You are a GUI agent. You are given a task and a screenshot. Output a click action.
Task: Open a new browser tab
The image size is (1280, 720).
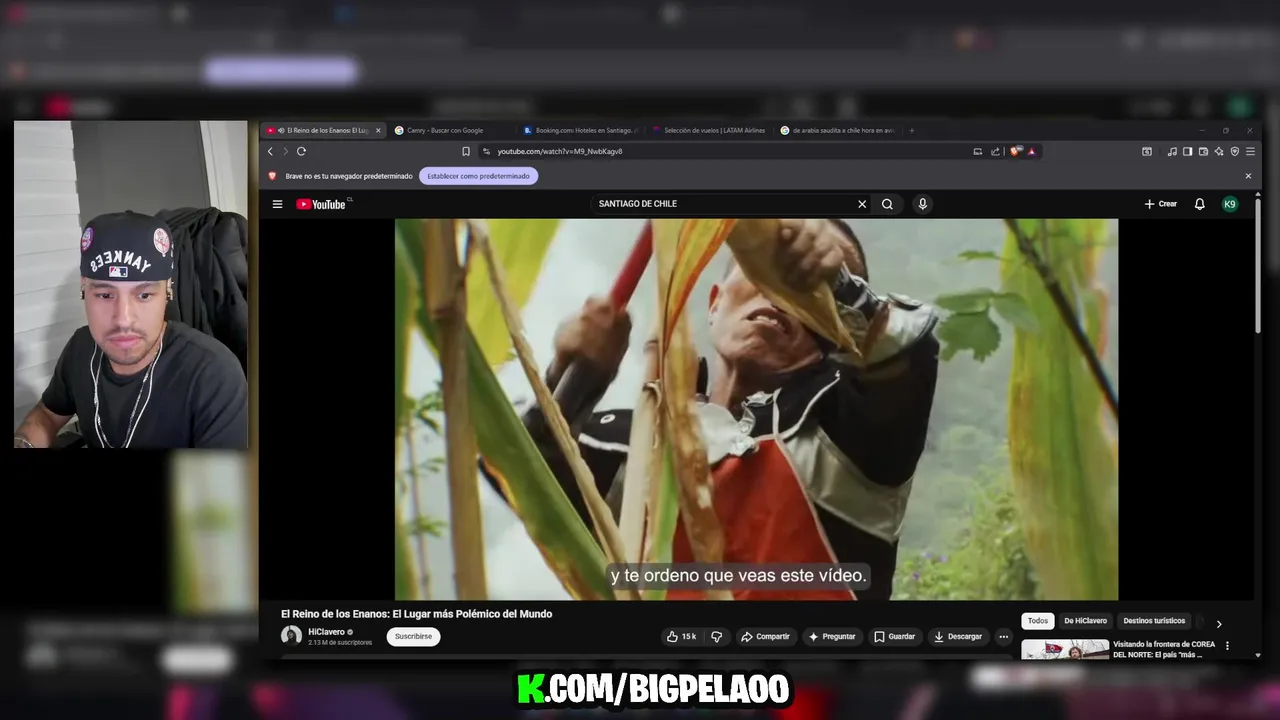[x=912, y=130]
